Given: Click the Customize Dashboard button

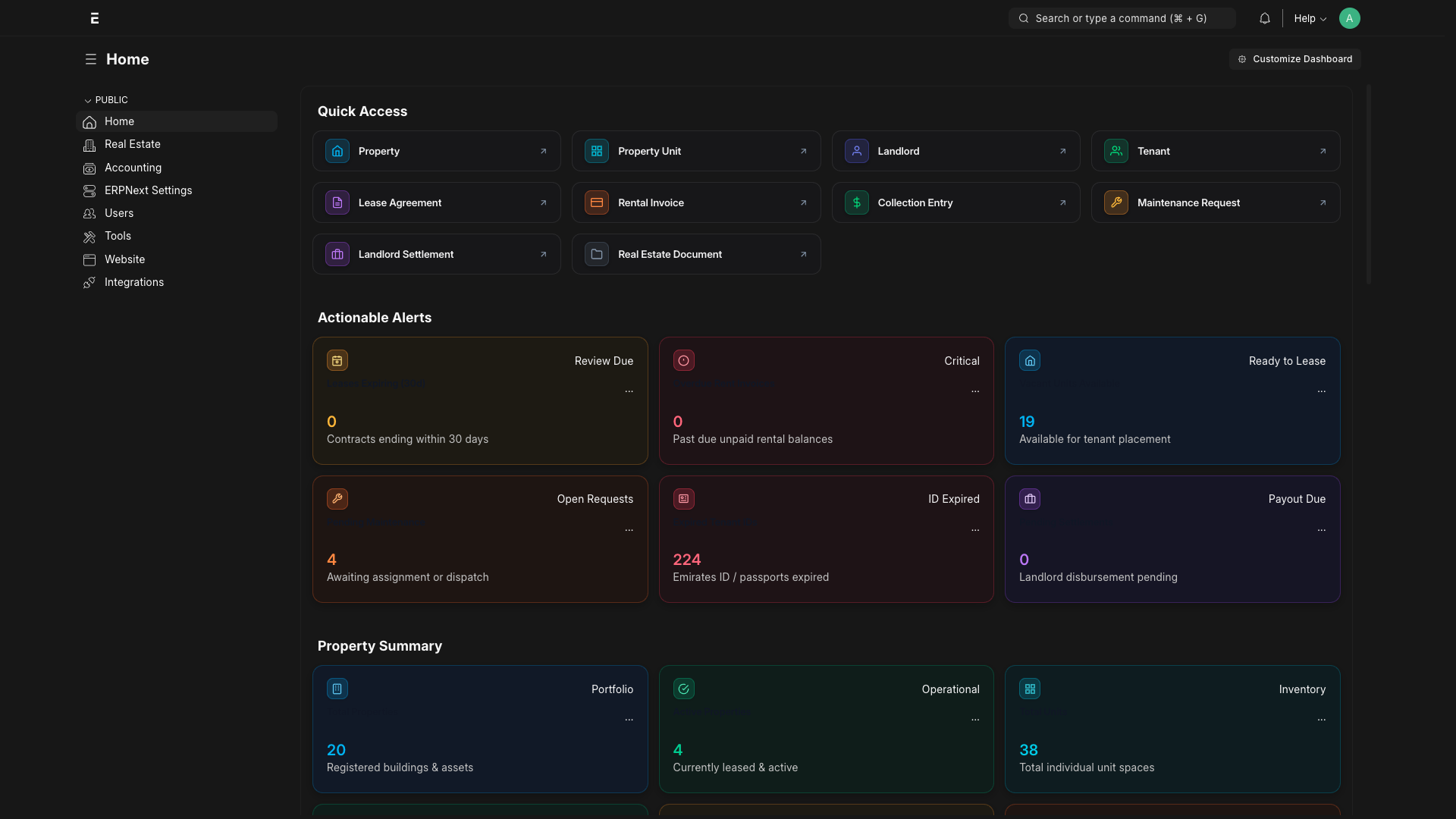Looking at the screenshot, I should pyautogui.click(x=1294, y=59).
